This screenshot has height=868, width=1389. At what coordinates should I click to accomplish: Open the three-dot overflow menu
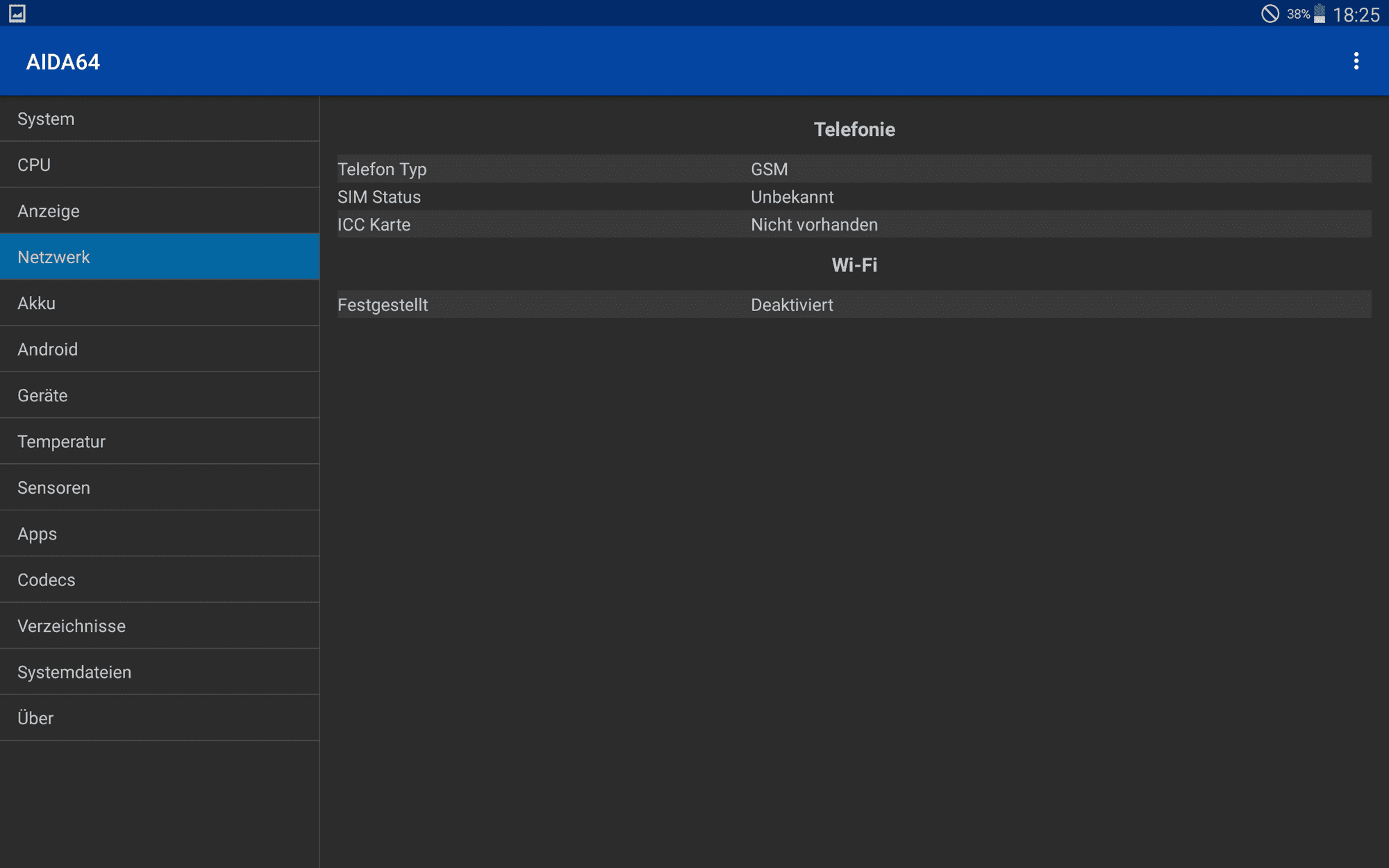tap(1355, 61)
